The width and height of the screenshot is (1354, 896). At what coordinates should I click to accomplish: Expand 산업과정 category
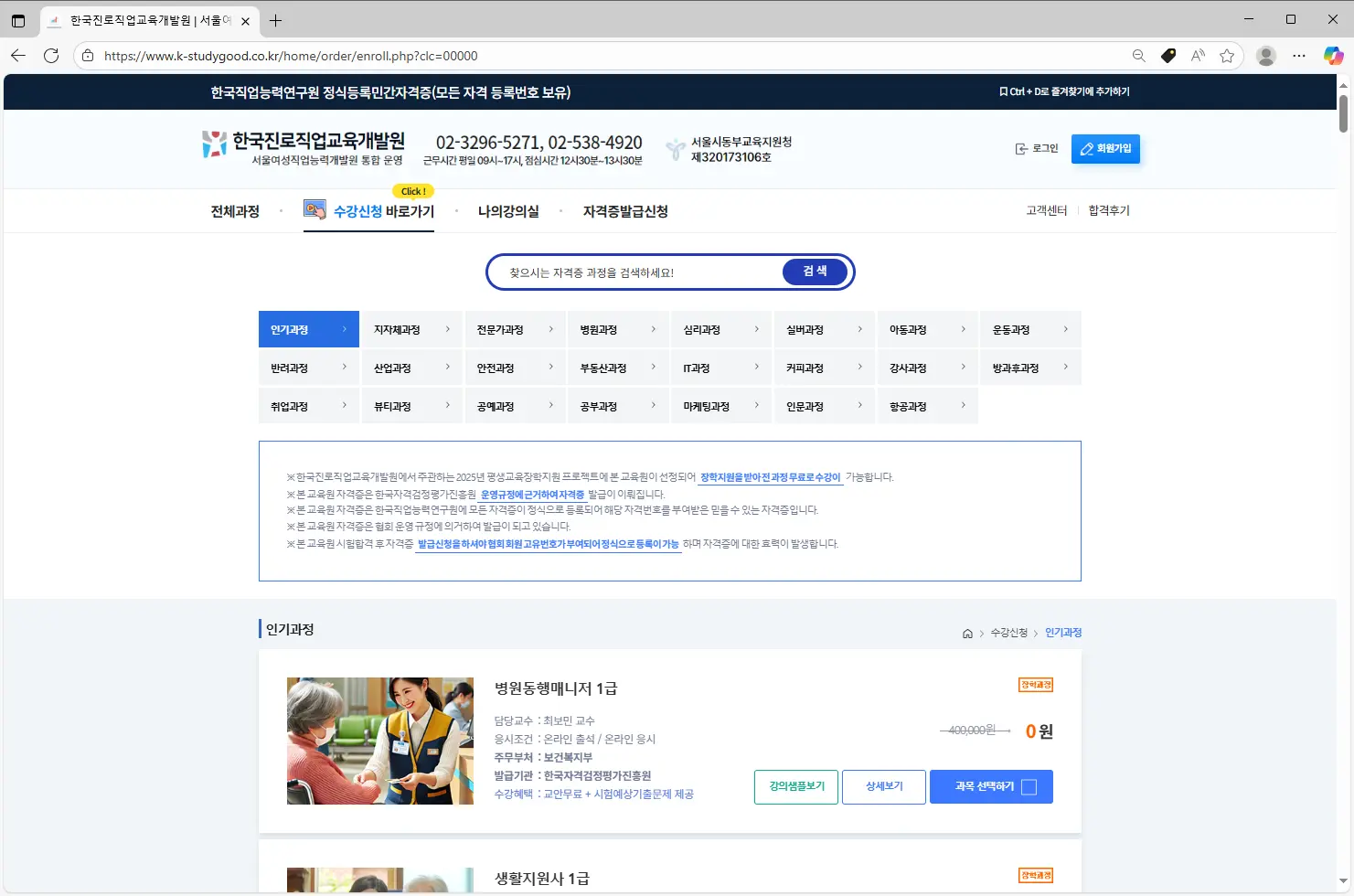tap(412, 368)
